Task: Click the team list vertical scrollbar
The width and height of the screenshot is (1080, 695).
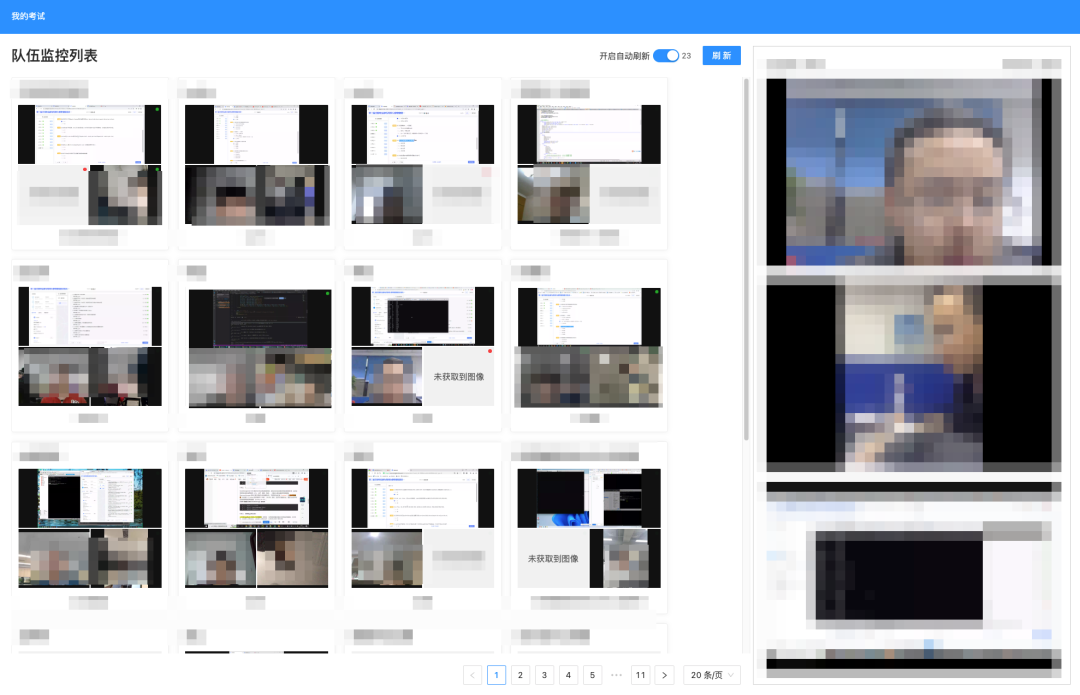Action: tap(746, 260)
